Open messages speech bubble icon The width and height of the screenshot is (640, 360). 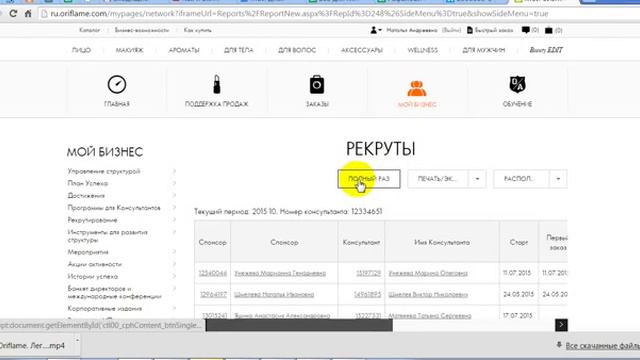tap(526, 30)
